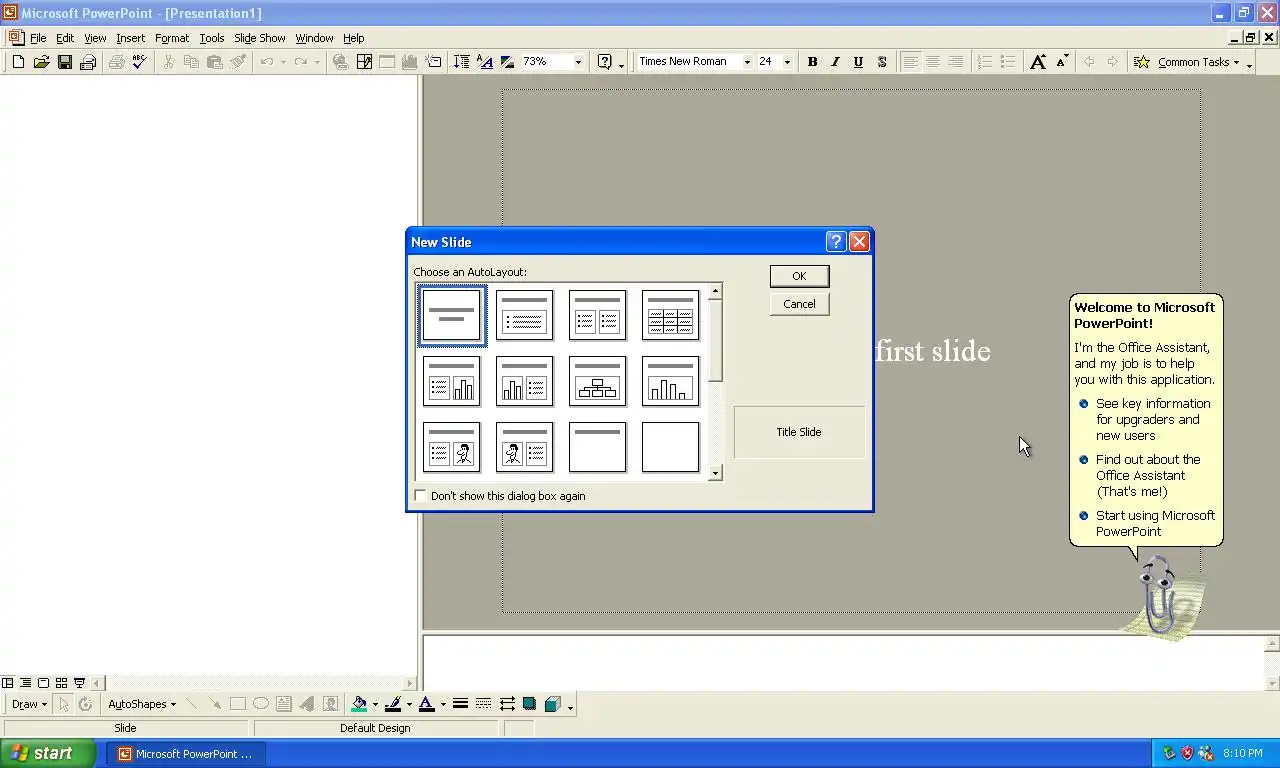
Task: Click Cancel in New Slide dialog
Action: (x=799, y=304)
